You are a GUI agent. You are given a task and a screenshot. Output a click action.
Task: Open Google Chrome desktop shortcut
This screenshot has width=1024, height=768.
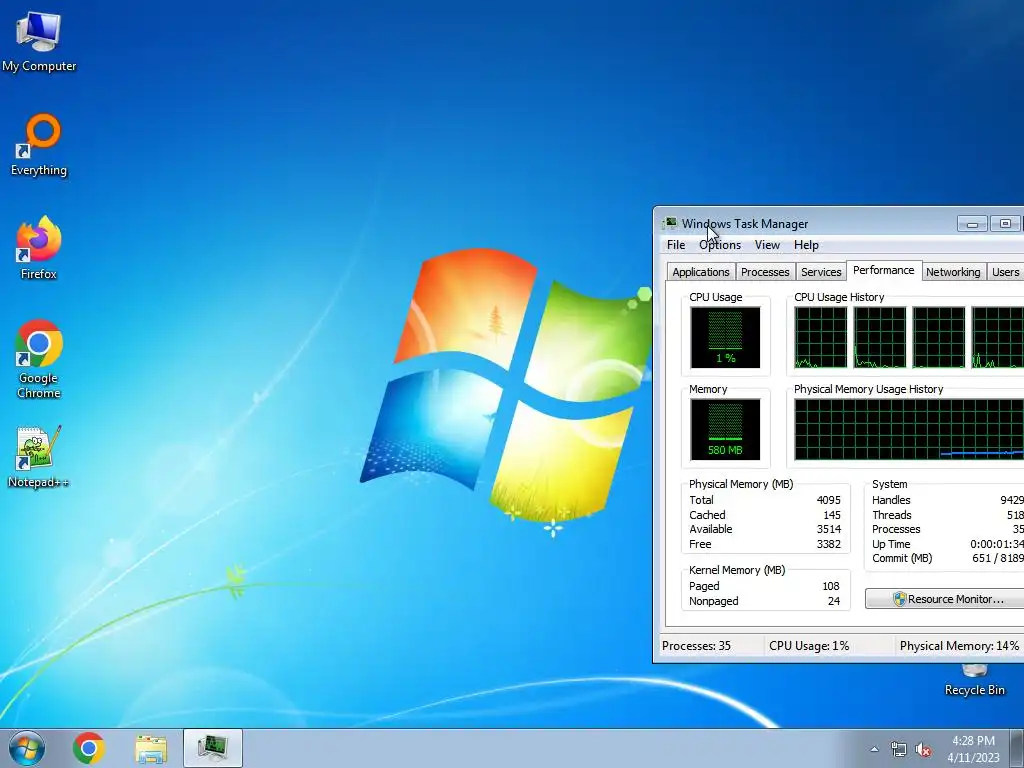tap(39, 359)
